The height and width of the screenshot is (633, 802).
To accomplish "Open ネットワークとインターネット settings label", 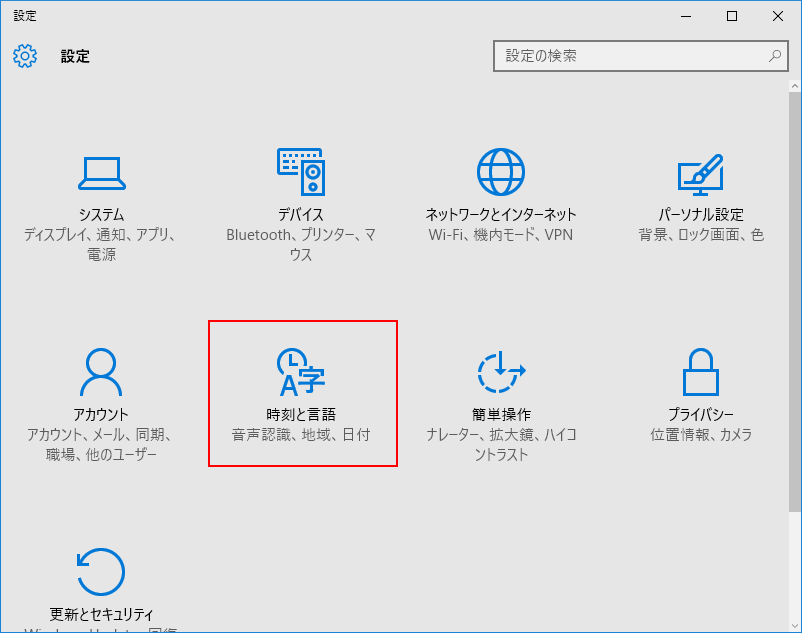I will (x=501, y=215).
